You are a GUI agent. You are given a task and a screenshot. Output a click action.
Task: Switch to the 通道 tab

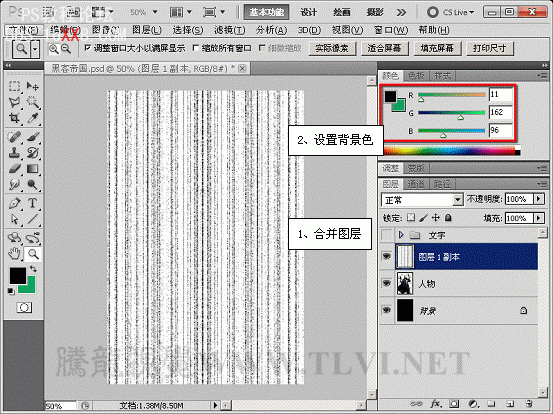tap(416, 184)
